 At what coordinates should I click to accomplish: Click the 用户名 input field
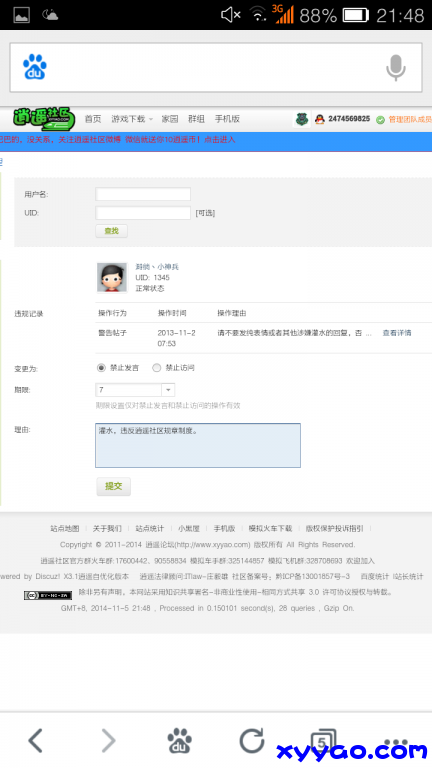click(143, 194)
